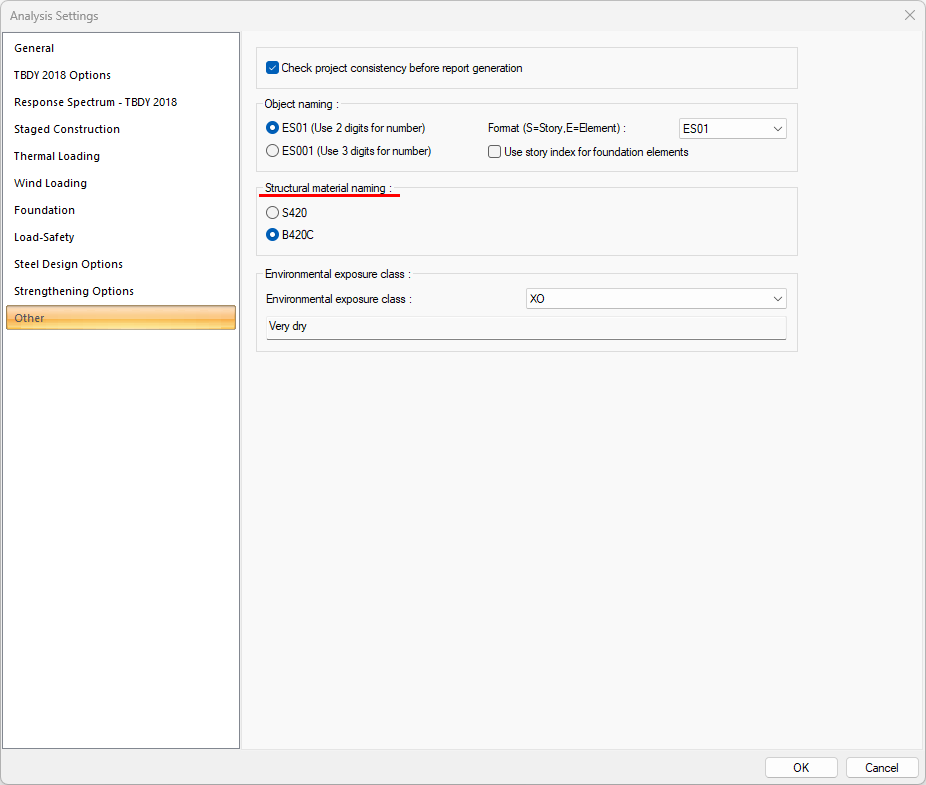Choose ES001 three-digit naming option

pyautogui.click(x=273, y=151)
